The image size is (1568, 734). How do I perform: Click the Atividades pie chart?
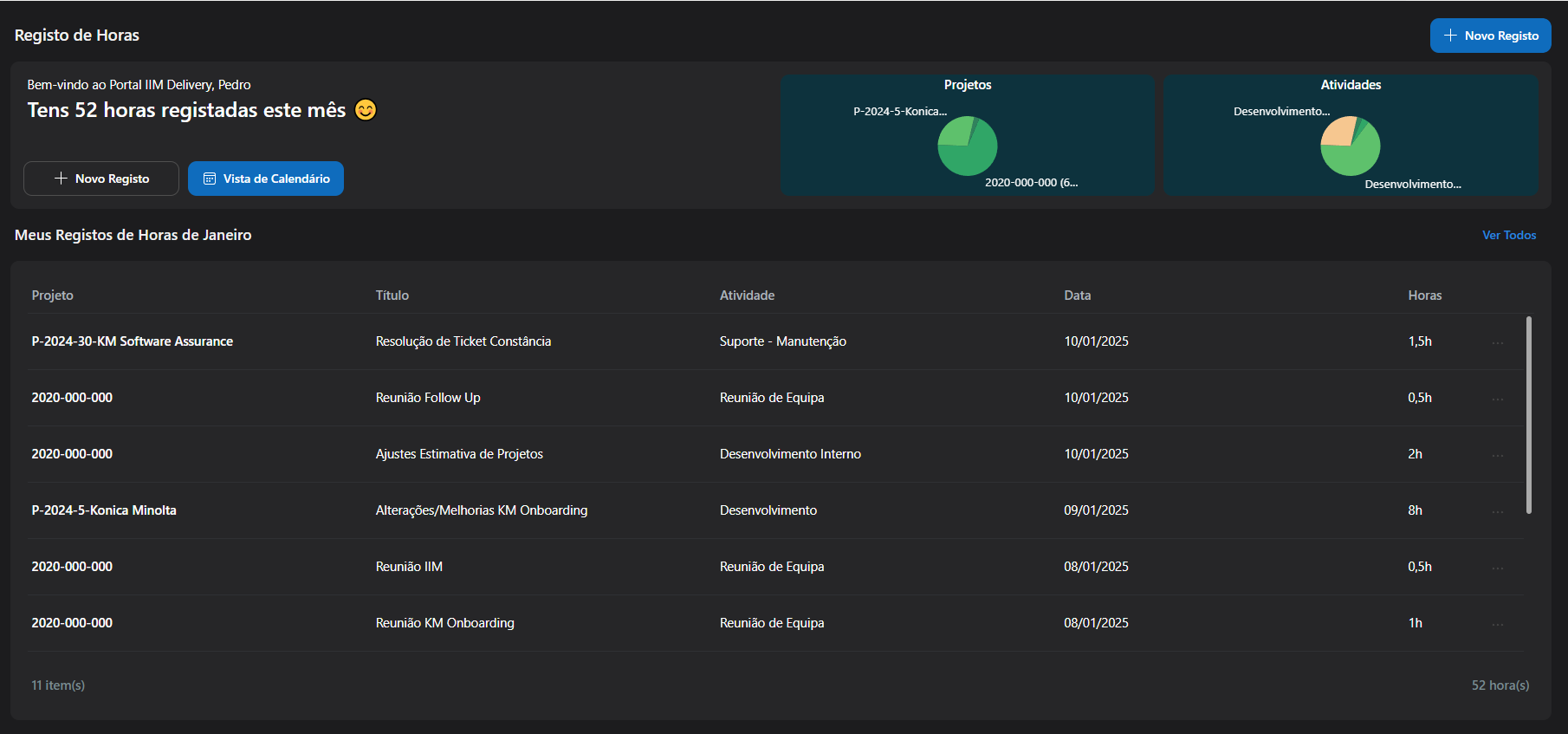click(x=1350, y=146)
